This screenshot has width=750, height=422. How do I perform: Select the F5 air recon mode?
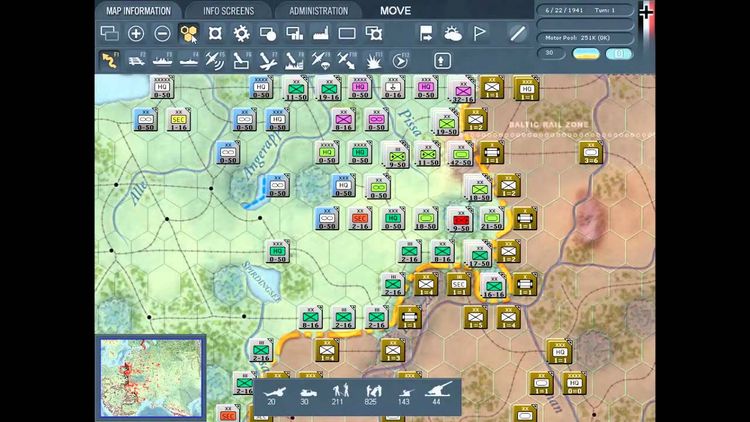(x=215, y=61)
